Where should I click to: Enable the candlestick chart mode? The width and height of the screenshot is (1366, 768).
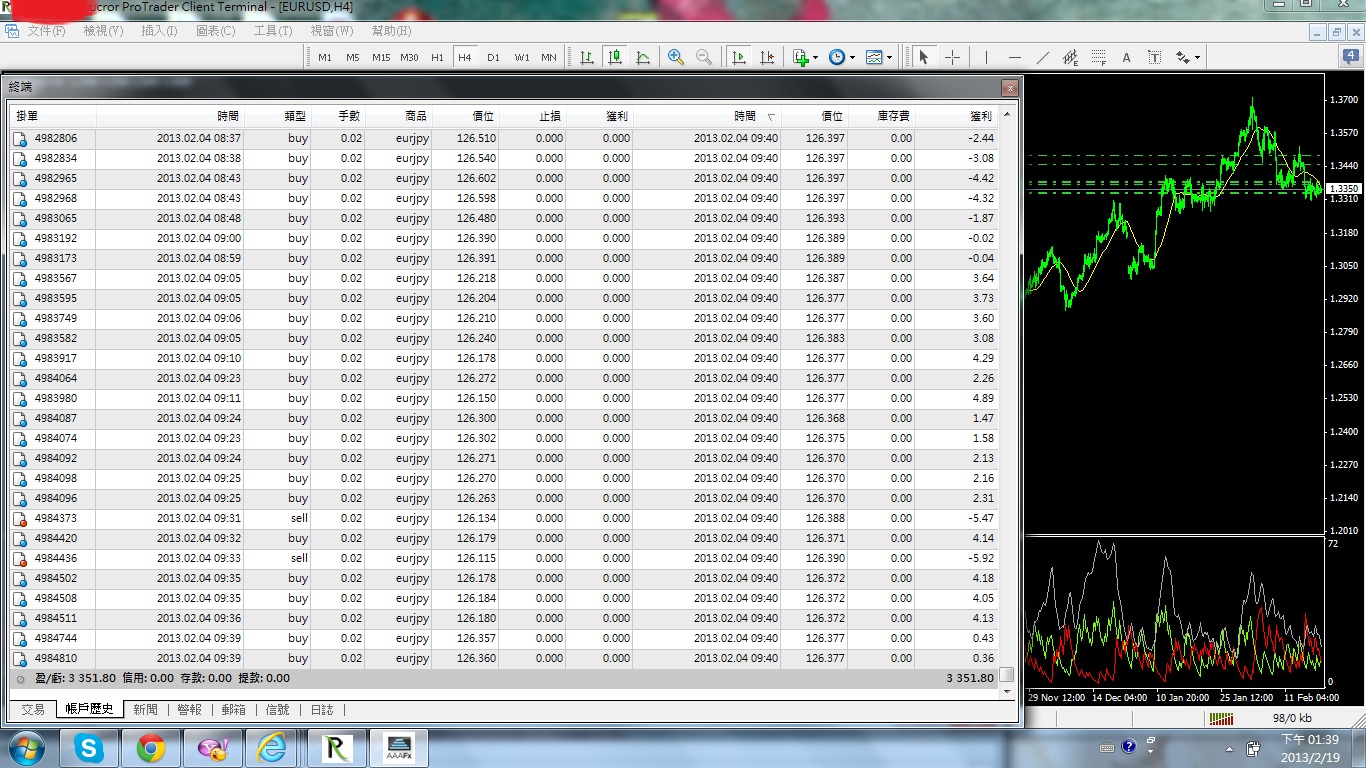click(x=615, y=57)
